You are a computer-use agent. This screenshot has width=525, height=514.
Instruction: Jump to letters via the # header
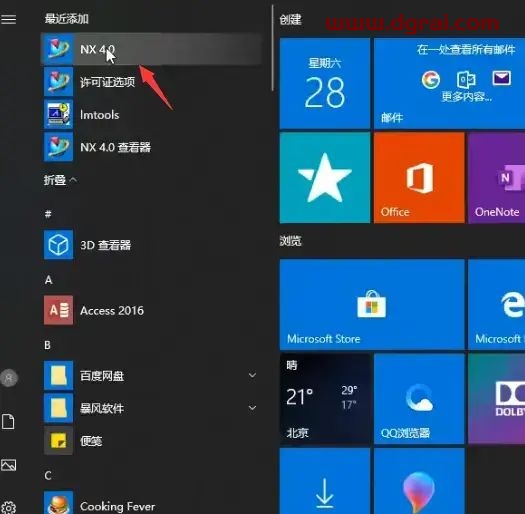point(48,214)
